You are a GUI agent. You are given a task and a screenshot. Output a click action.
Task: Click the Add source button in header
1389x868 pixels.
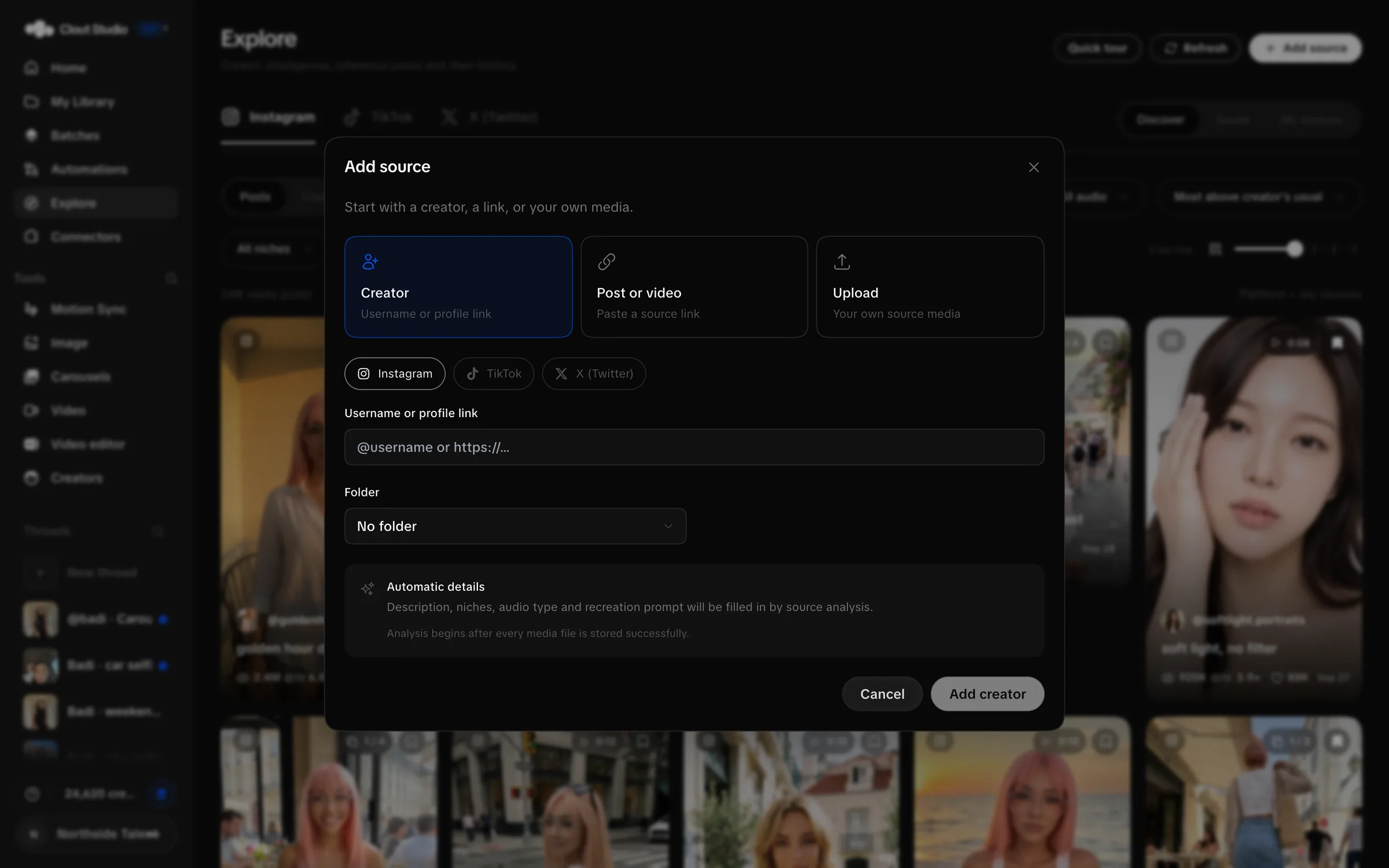tap(1305, 48)
